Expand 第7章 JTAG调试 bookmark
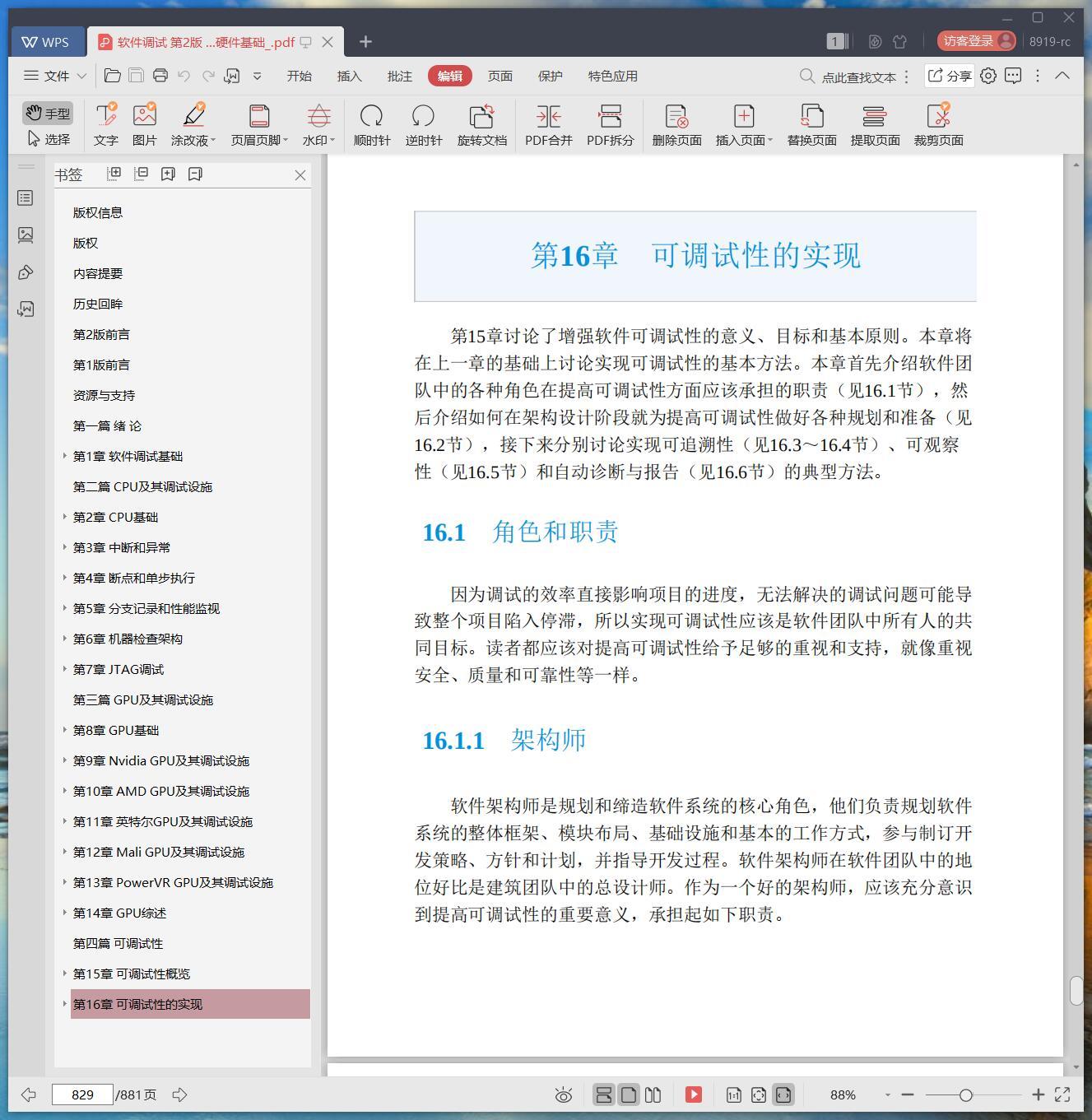This screenshot has height=1120, width=1092. tap(65, 669)
